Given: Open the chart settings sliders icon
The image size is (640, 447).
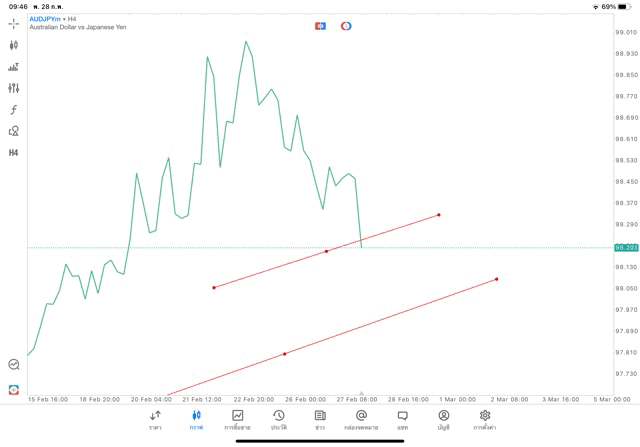Looking at the screenshot, I should click(x=14, y=88).
